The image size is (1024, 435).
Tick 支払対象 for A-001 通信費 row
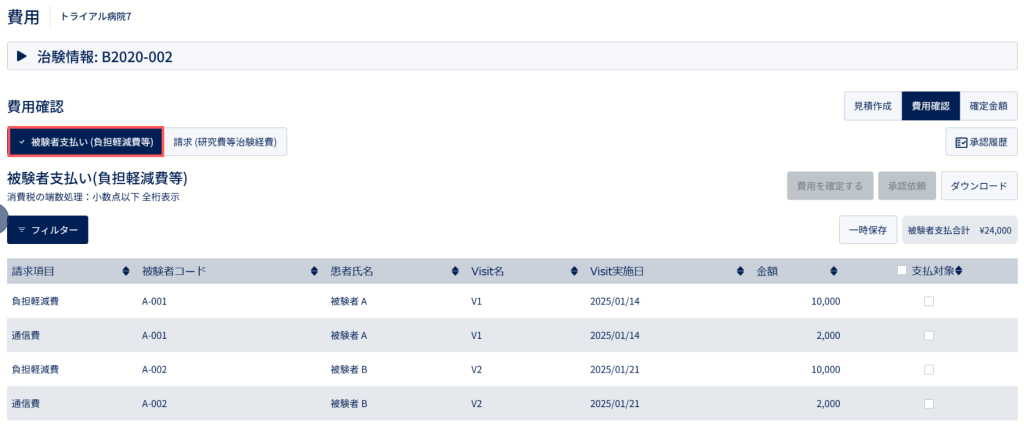point(928,335)
